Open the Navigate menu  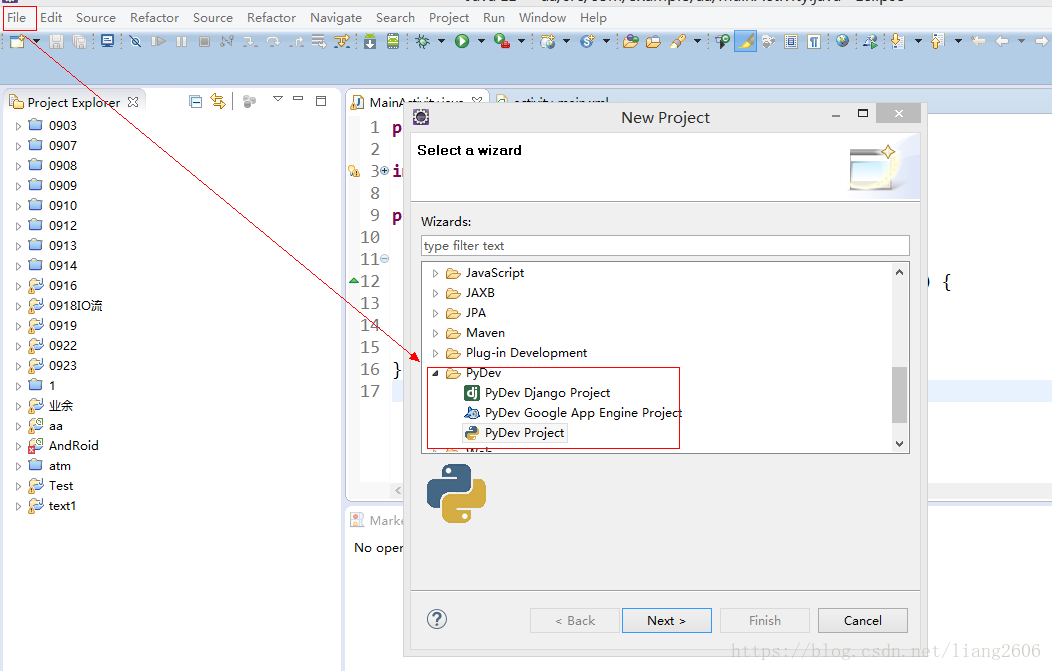coord(335,17)
